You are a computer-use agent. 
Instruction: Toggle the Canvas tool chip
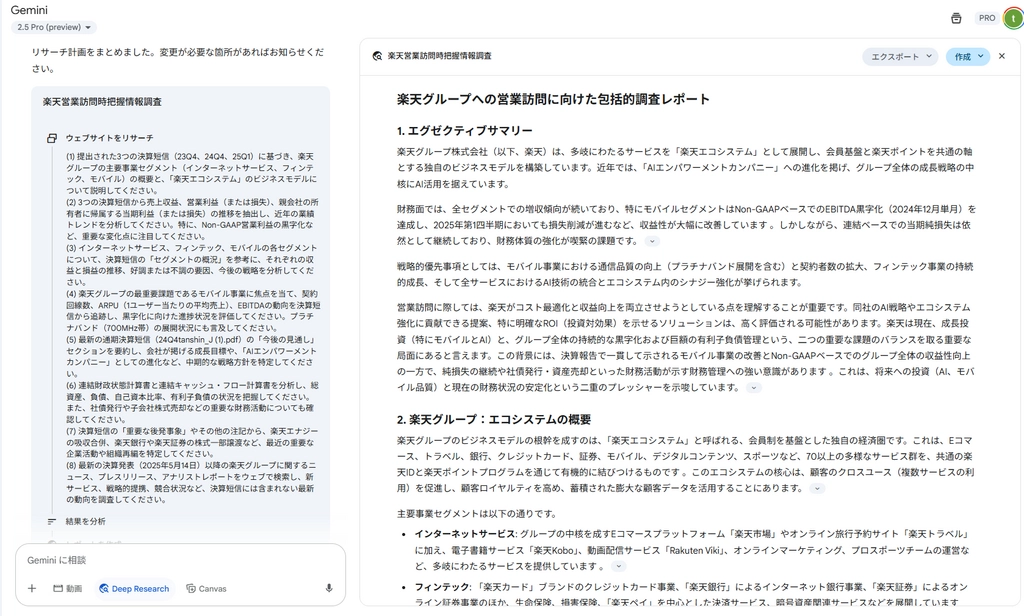pos(206,589)
